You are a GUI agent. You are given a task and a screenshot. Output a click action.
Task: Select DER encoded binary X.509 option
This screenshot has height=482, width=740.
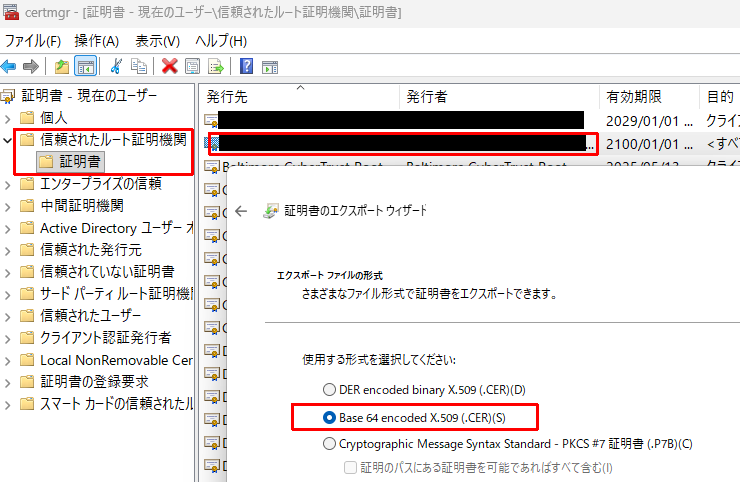coord(329,389)
